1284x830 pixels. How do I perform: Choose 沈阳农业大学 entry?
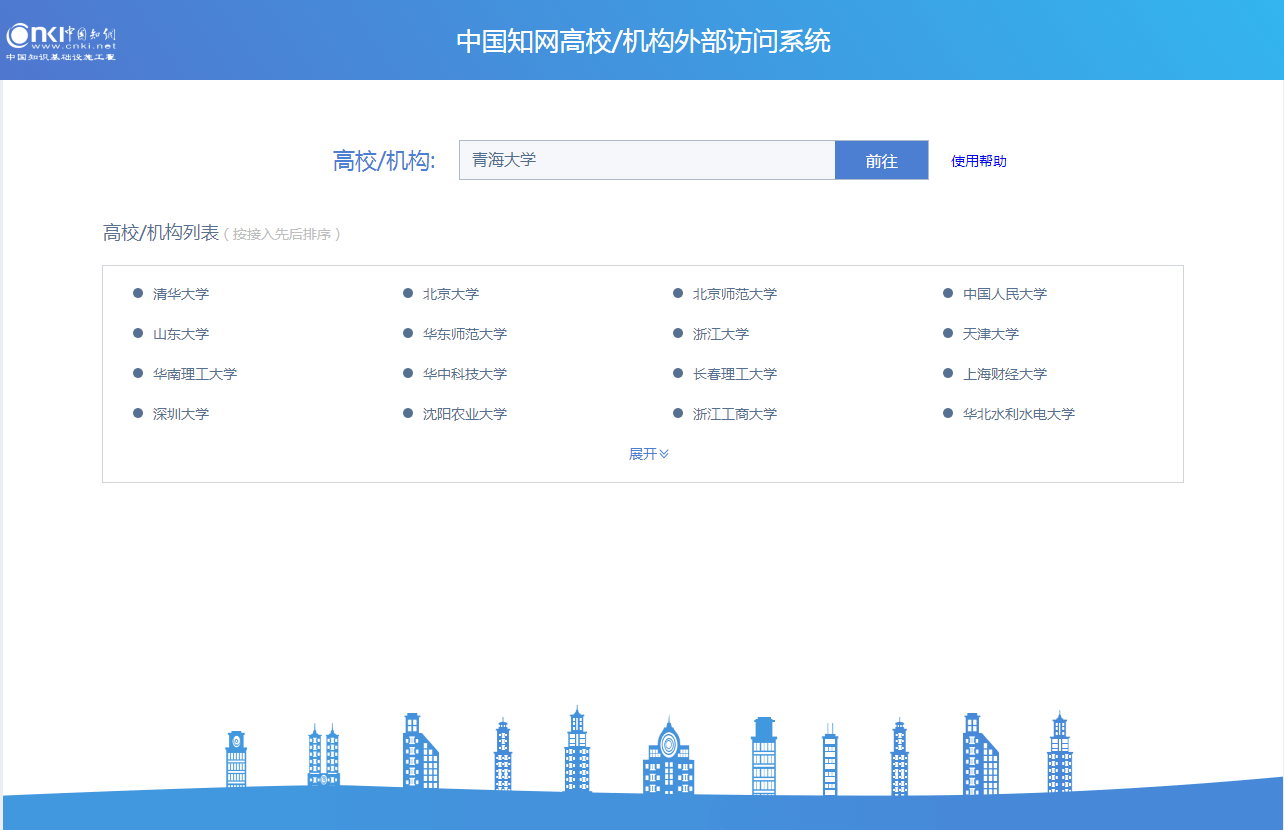tap(464, 414)
